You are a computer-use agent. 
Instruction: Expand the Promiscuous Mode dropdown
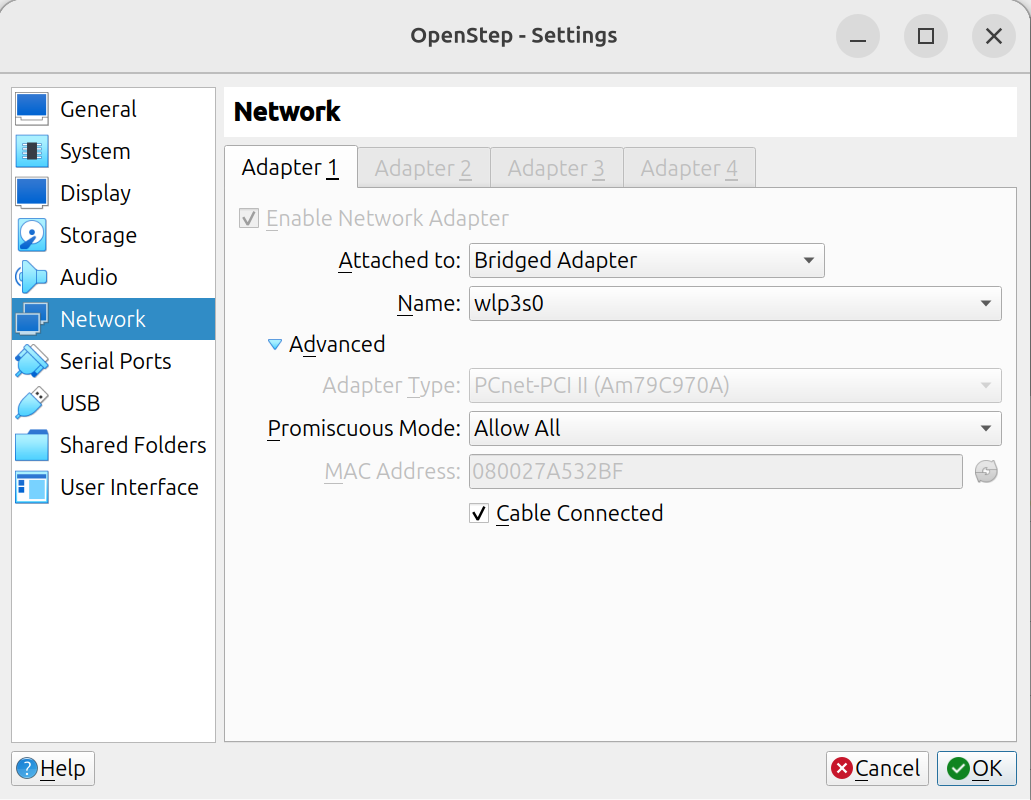(x=734, y=429)
